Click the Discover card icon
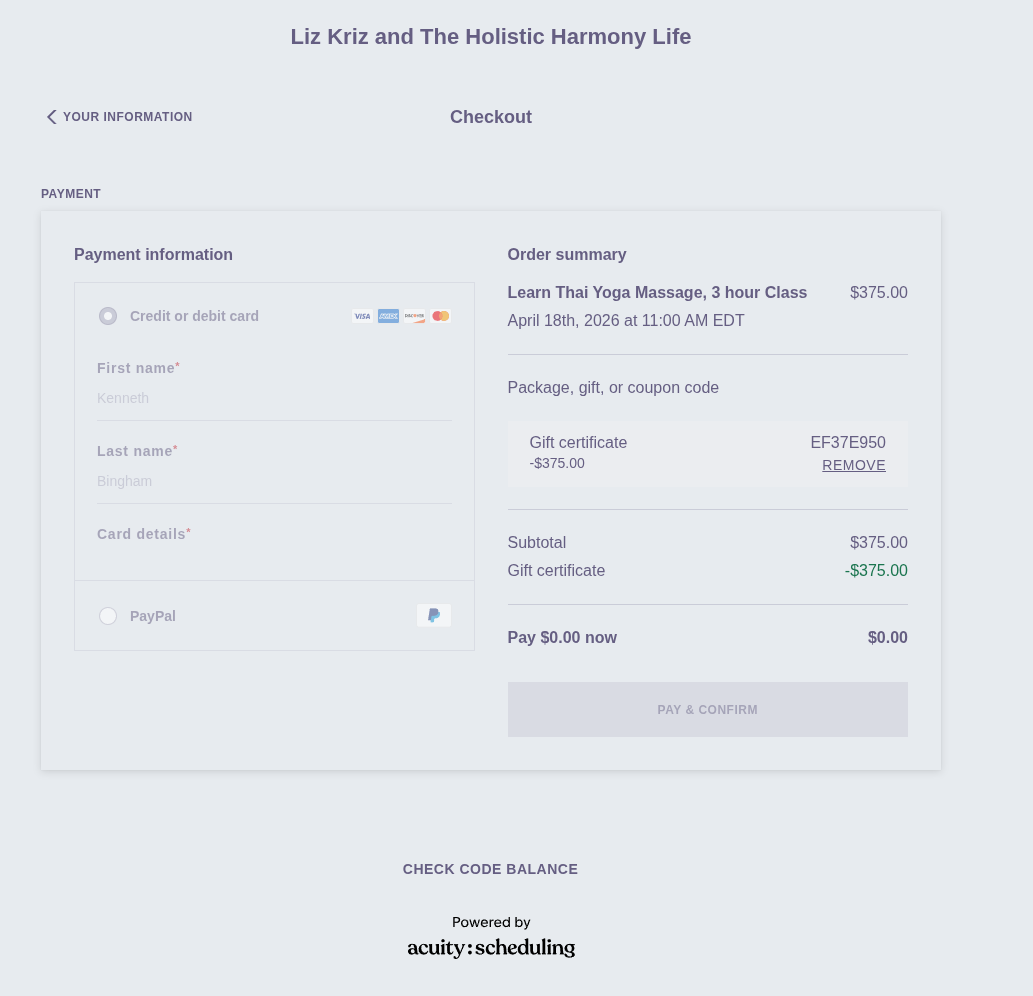 414,316
